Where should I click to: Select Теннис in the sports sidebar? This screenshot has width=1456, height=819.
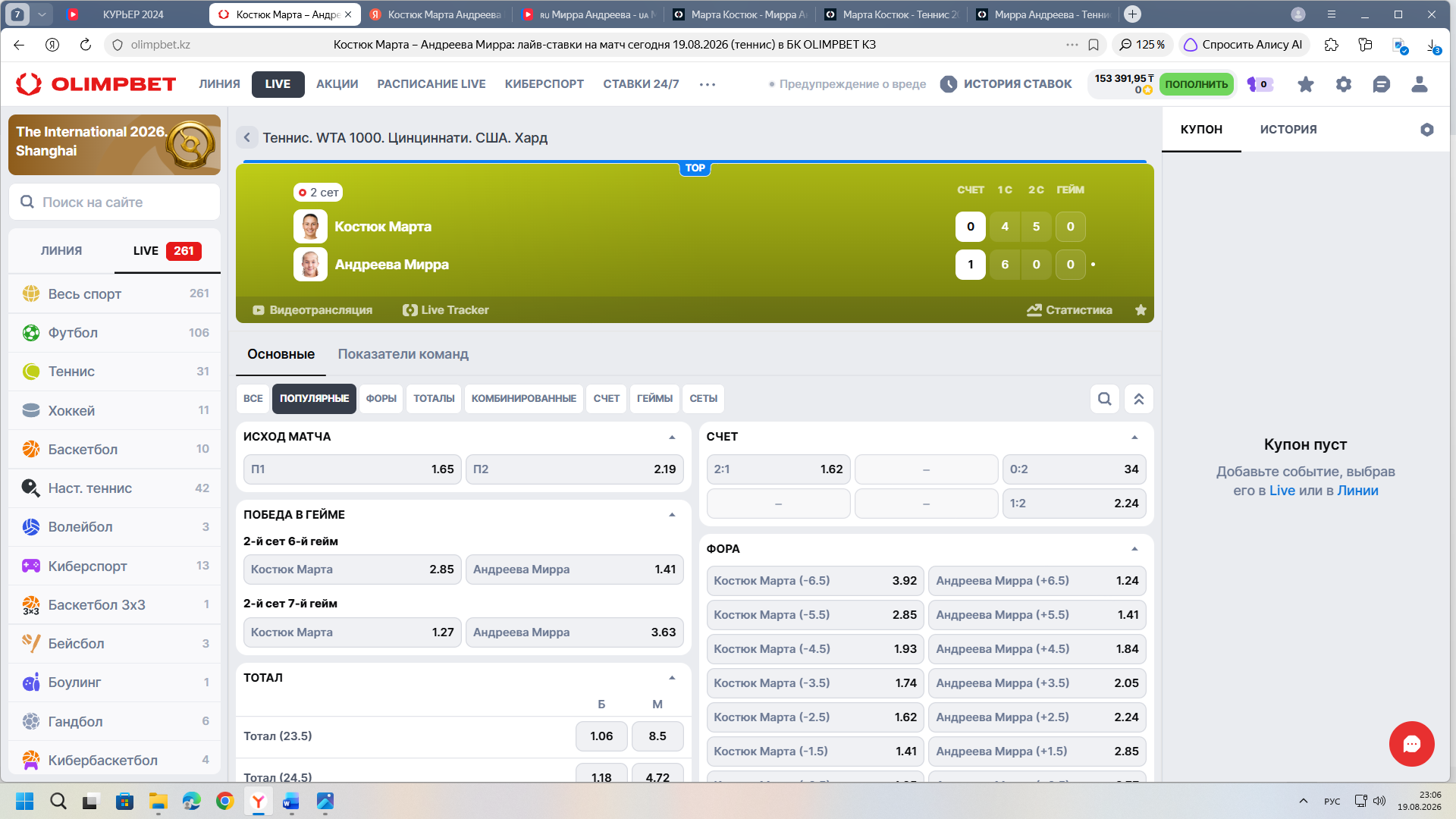tap(115, 372)
